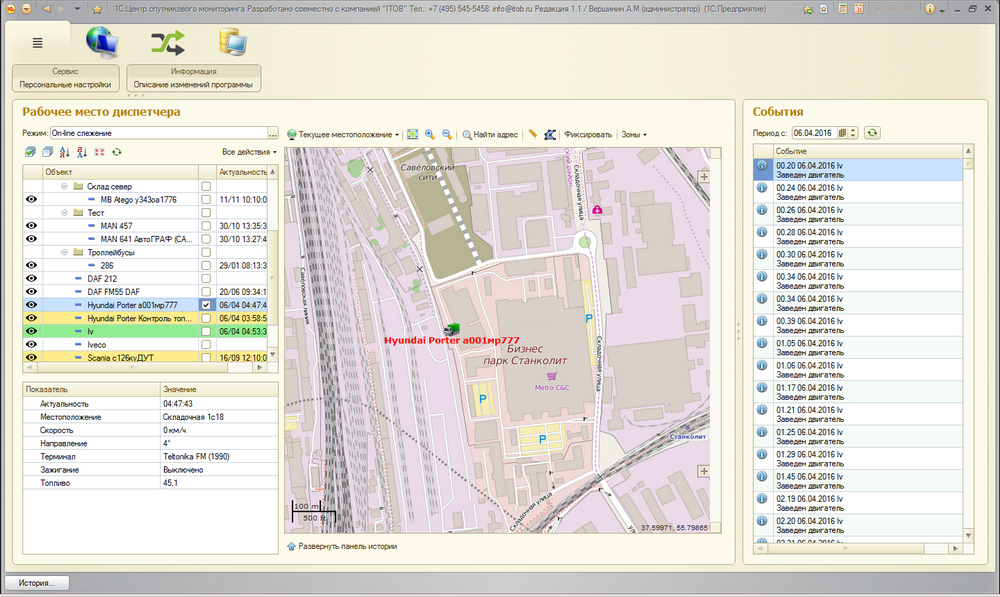This screenshot has height=597, width=1000.
Task: Select the ruler measuring tool
Action: [x=533, y=134]
